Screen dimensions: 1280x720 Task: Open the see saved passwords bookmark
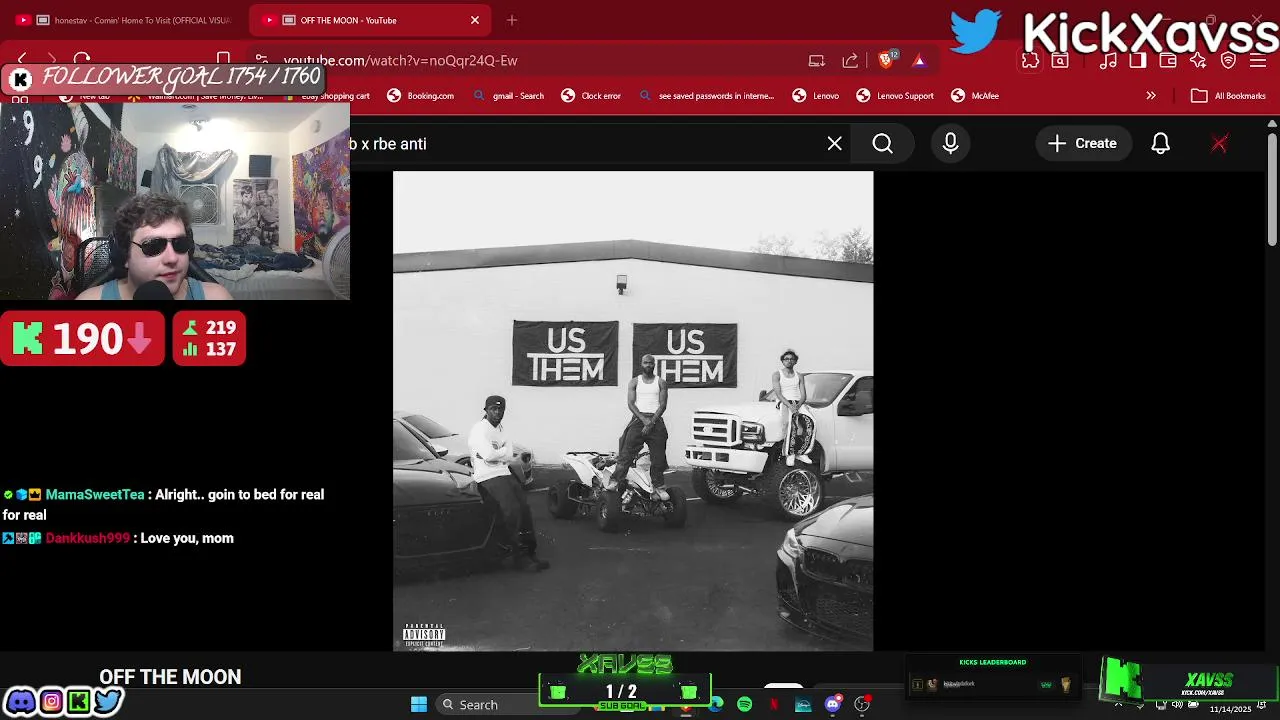tap(707, 96)
